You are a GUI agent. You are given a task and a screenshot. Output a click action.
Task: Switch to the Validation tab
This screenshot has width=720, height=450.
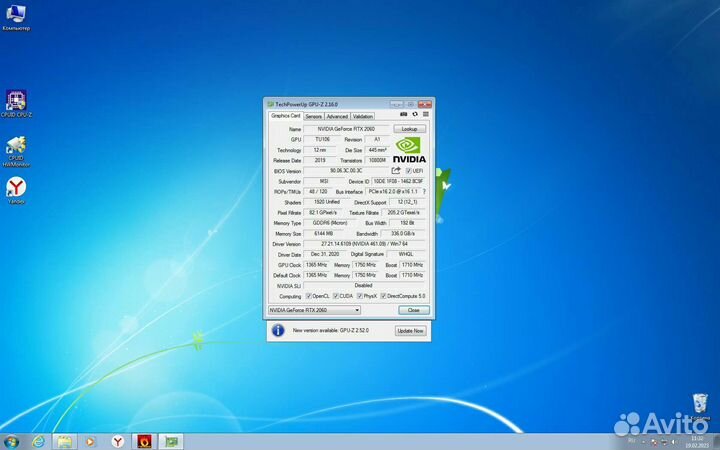click(363, 116)
